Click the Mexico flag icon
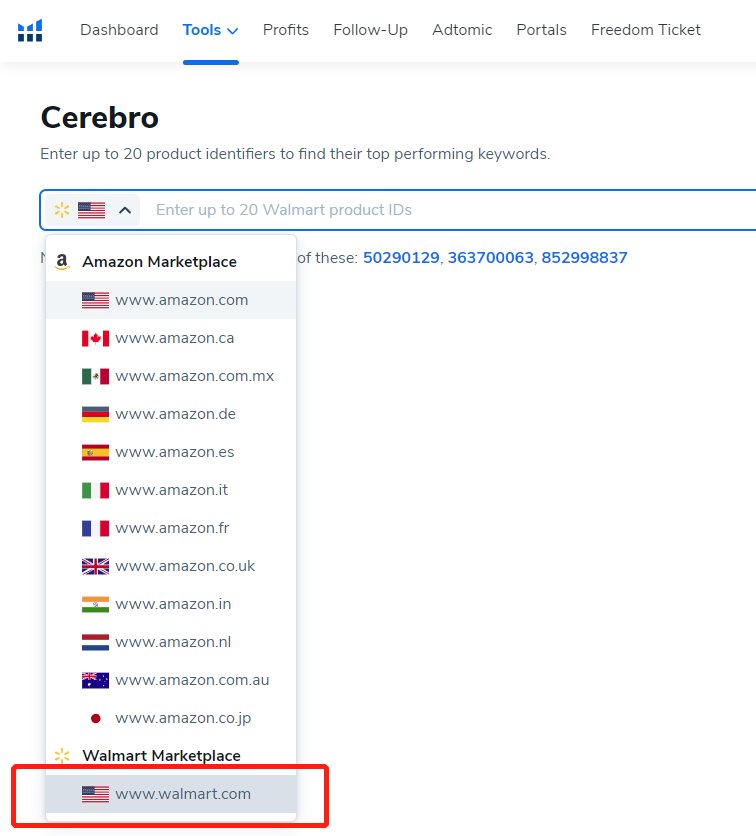This screenshot has height=836, width=756. pos(95,376)
